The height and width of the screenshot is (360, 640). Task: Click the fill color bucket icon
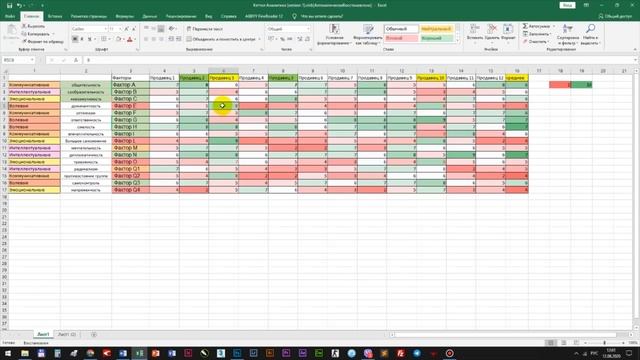click(118, 39)
